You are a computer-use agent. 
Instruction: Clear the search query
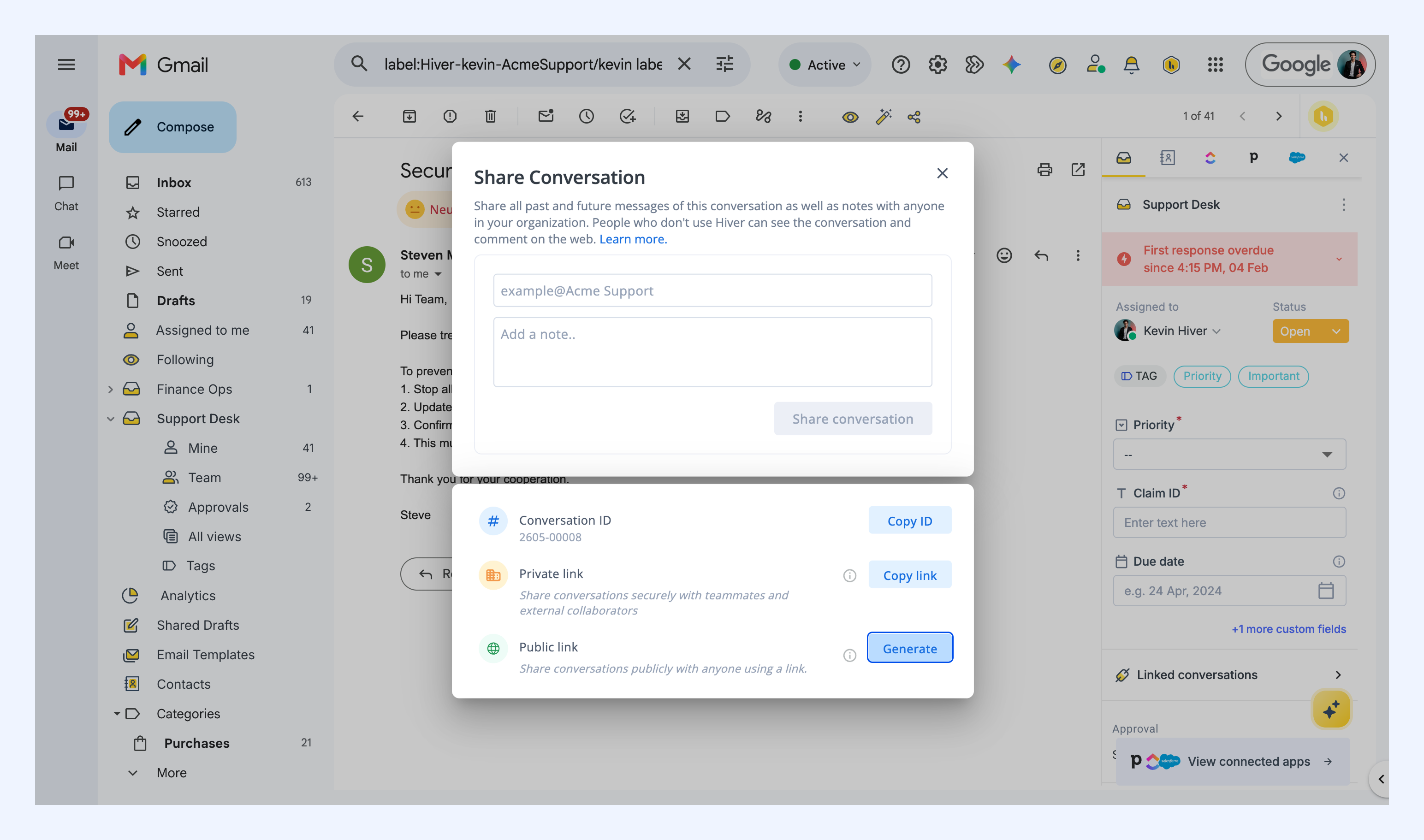pos(684,64)
